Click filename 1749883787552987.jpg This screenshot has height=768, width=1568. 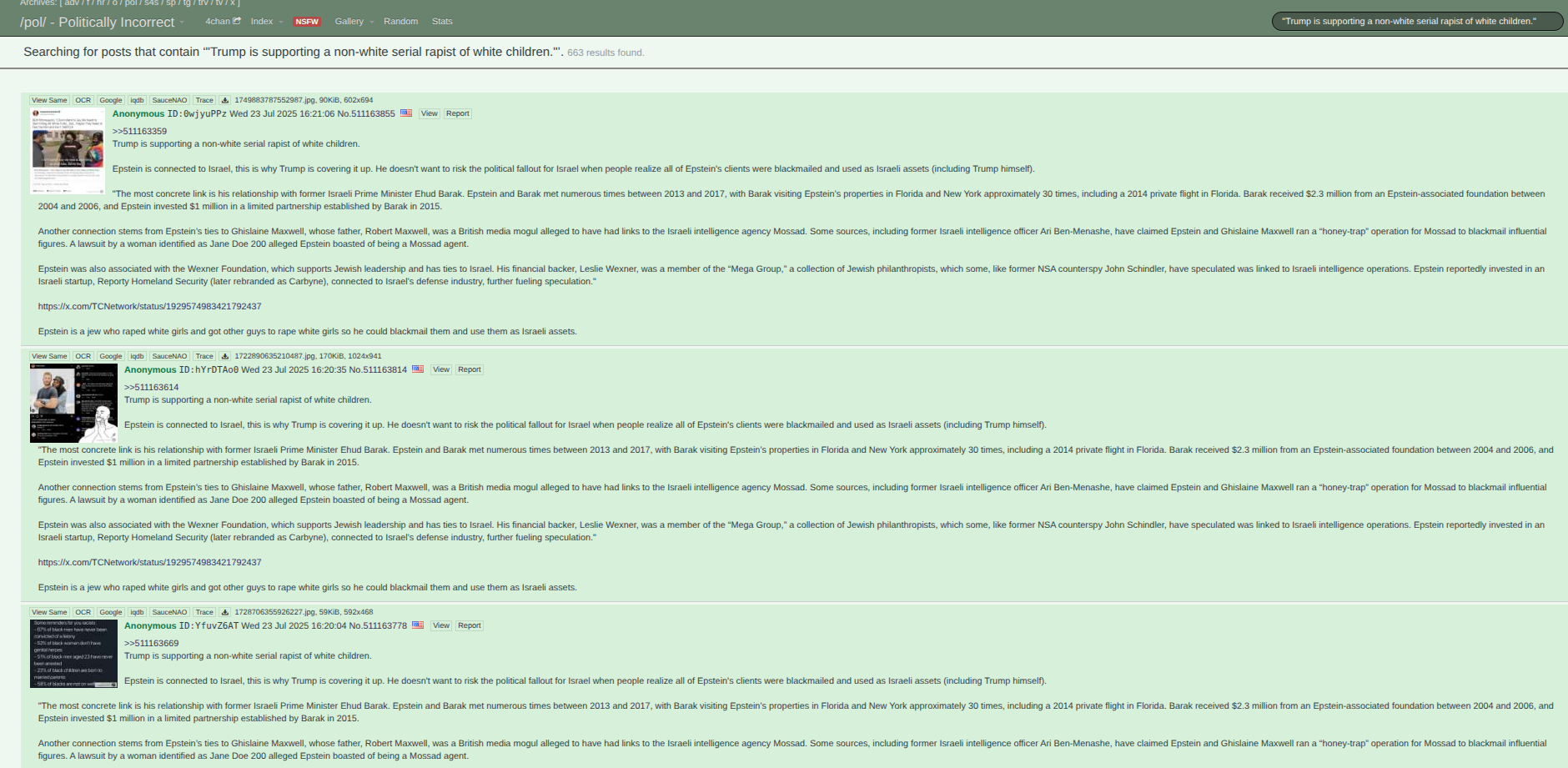coord(274,100)
